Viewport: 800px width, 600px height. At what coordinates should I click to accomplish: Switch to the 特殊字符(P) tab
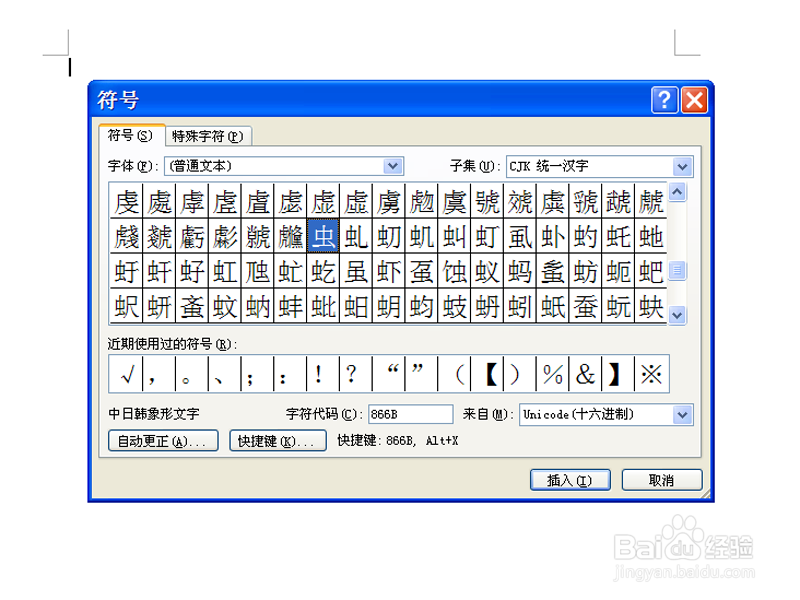[x=208, y=136]
